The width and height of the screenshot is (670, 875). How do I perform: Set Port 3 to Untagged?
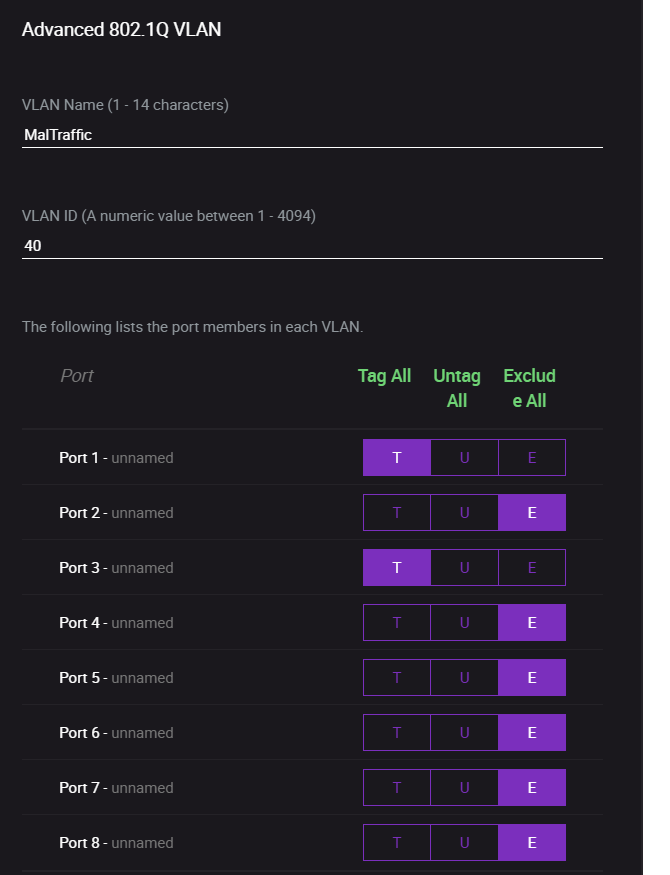(464, 568)
